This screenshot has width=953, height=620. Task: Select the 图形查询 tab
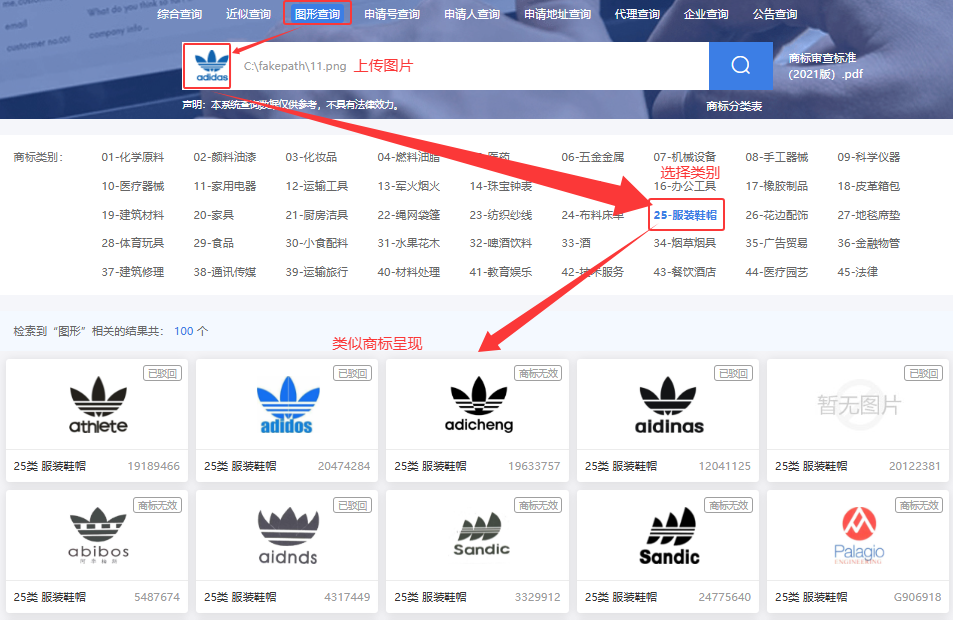click(317, 14)
